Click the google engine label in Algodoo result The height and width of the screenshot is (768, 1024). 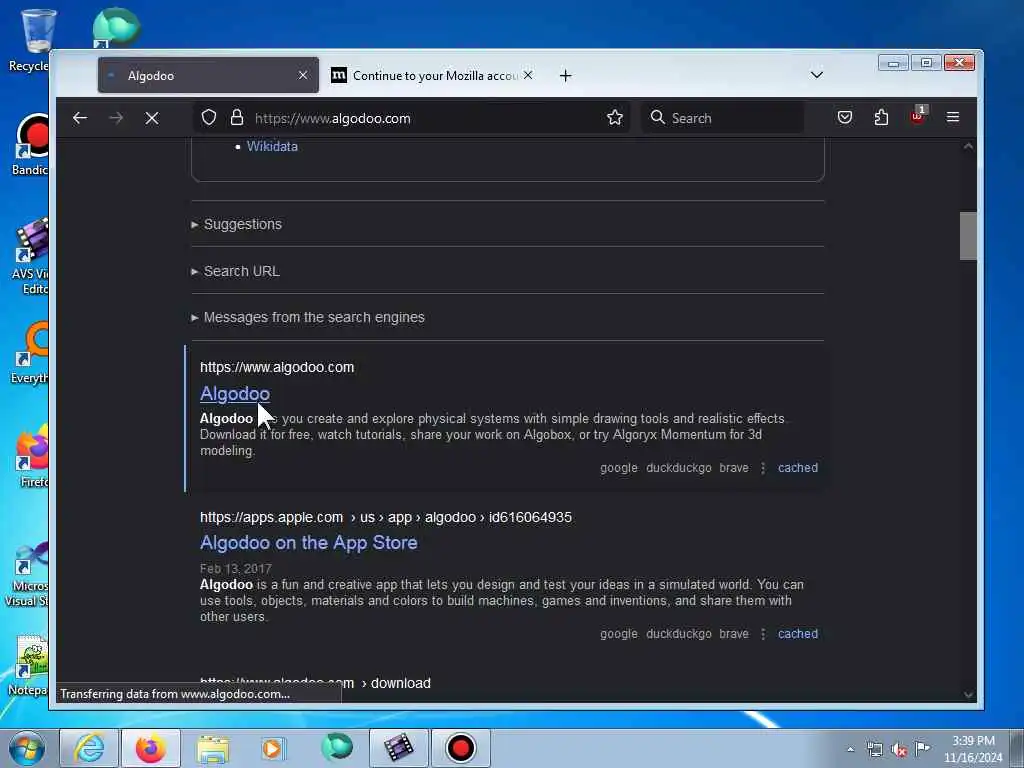[618, 468]
